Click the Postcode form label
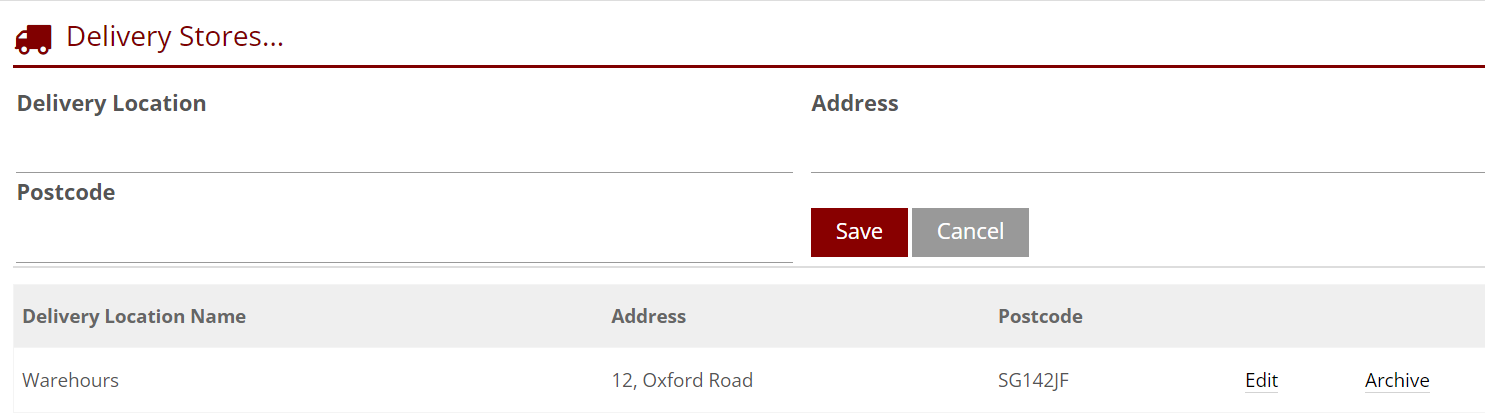 (66, 192)
